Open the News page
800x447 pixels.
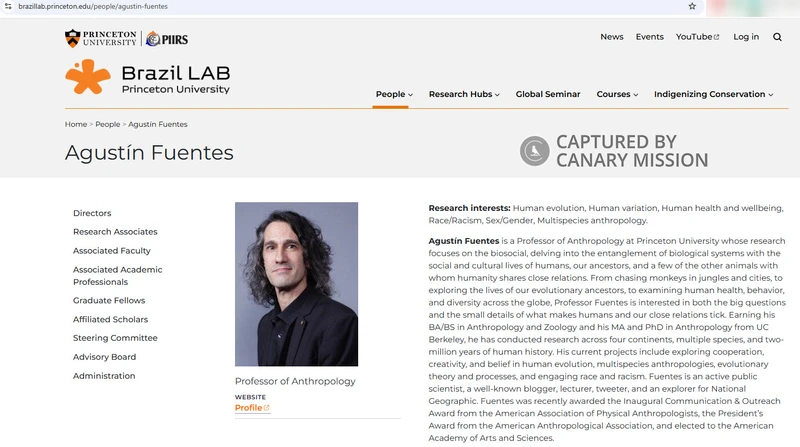(x=611, y=37)
